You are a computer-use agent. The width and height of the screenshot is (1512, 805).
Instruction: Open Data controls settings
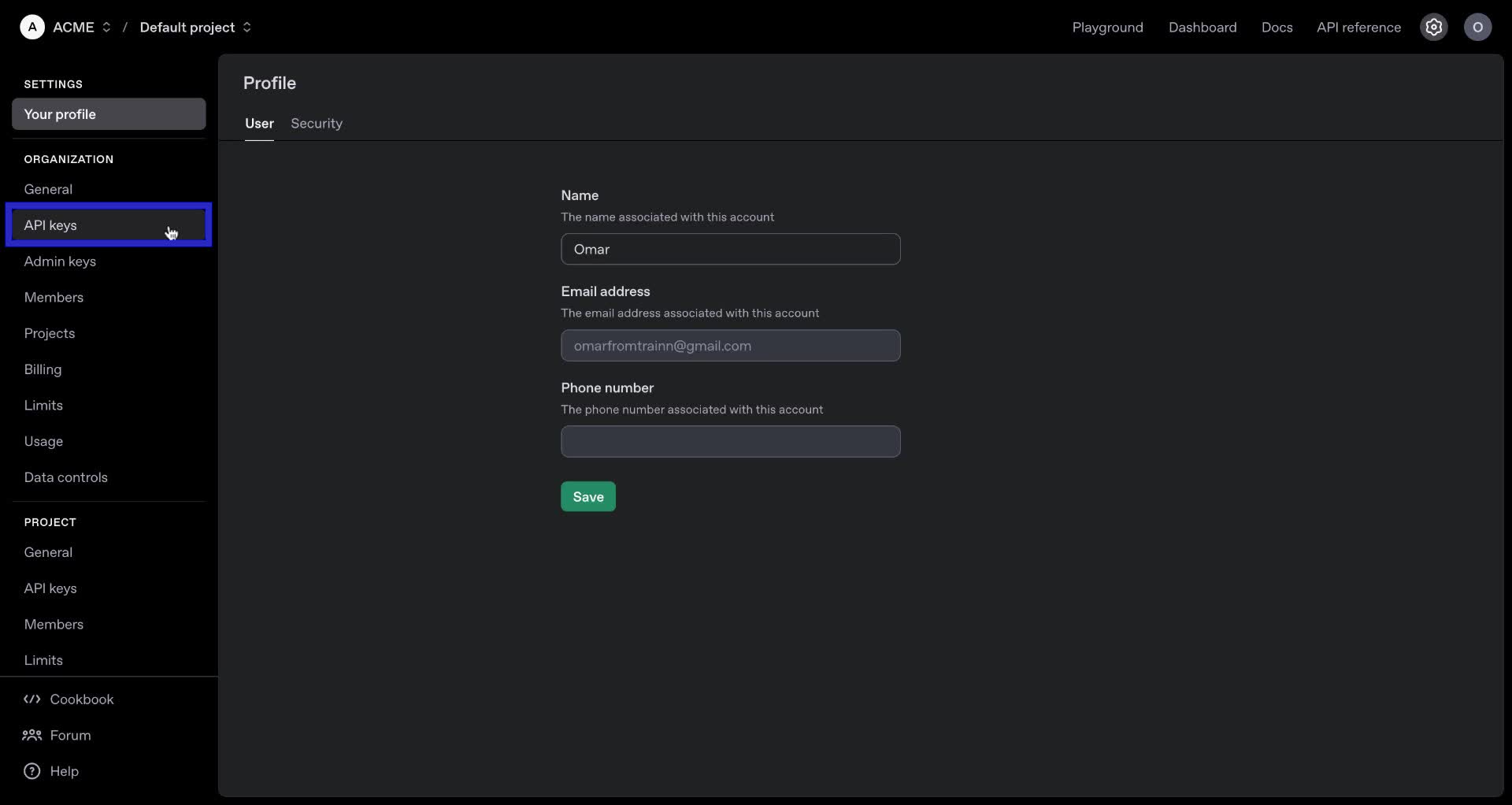pos(66,477)
